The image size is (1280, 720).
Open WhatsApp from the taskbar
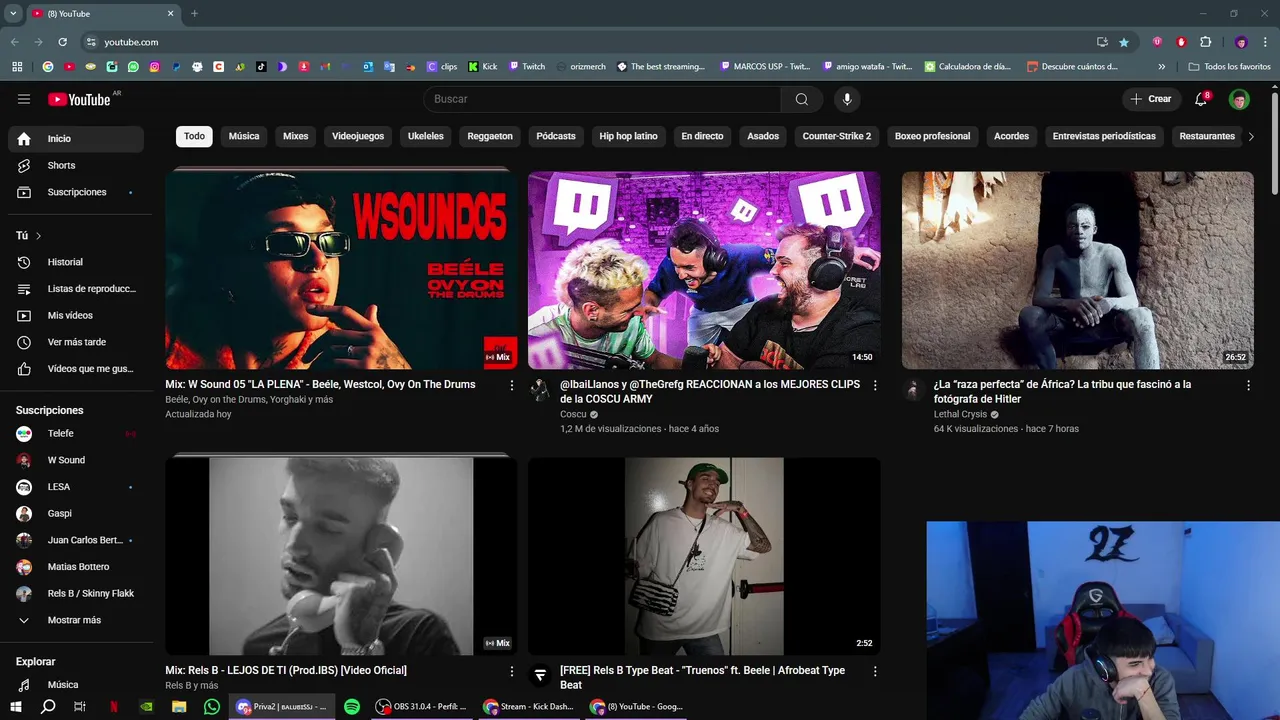[x=212, y=706]
